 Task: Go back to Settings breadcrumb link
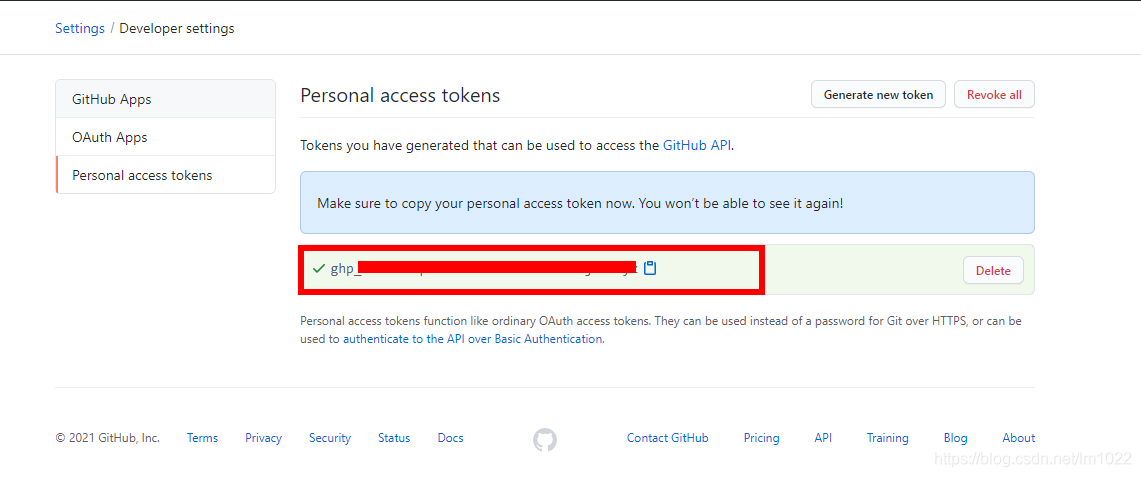(80, 28)
